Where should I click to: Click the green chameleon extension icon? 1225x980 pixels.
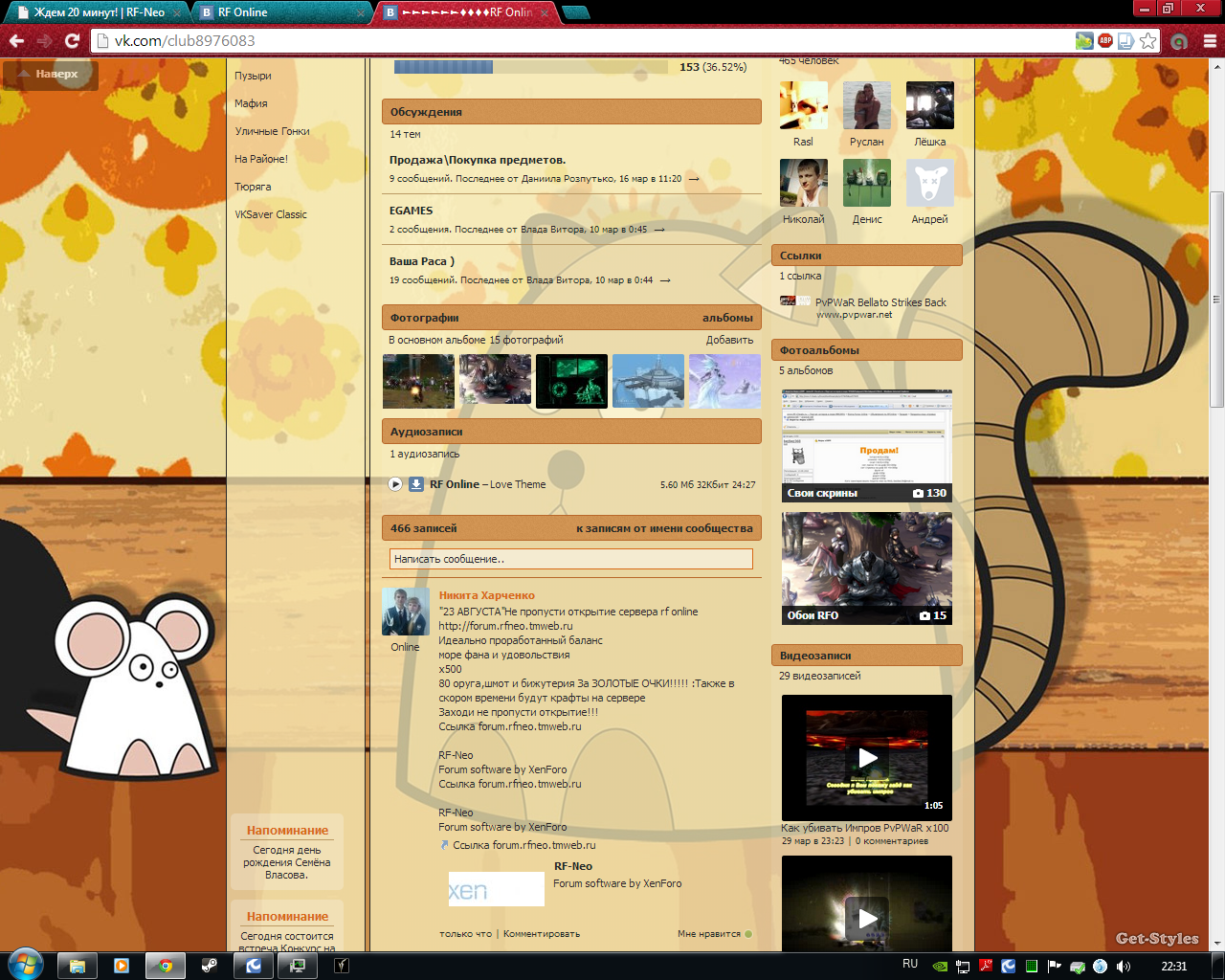point(1084,40)
